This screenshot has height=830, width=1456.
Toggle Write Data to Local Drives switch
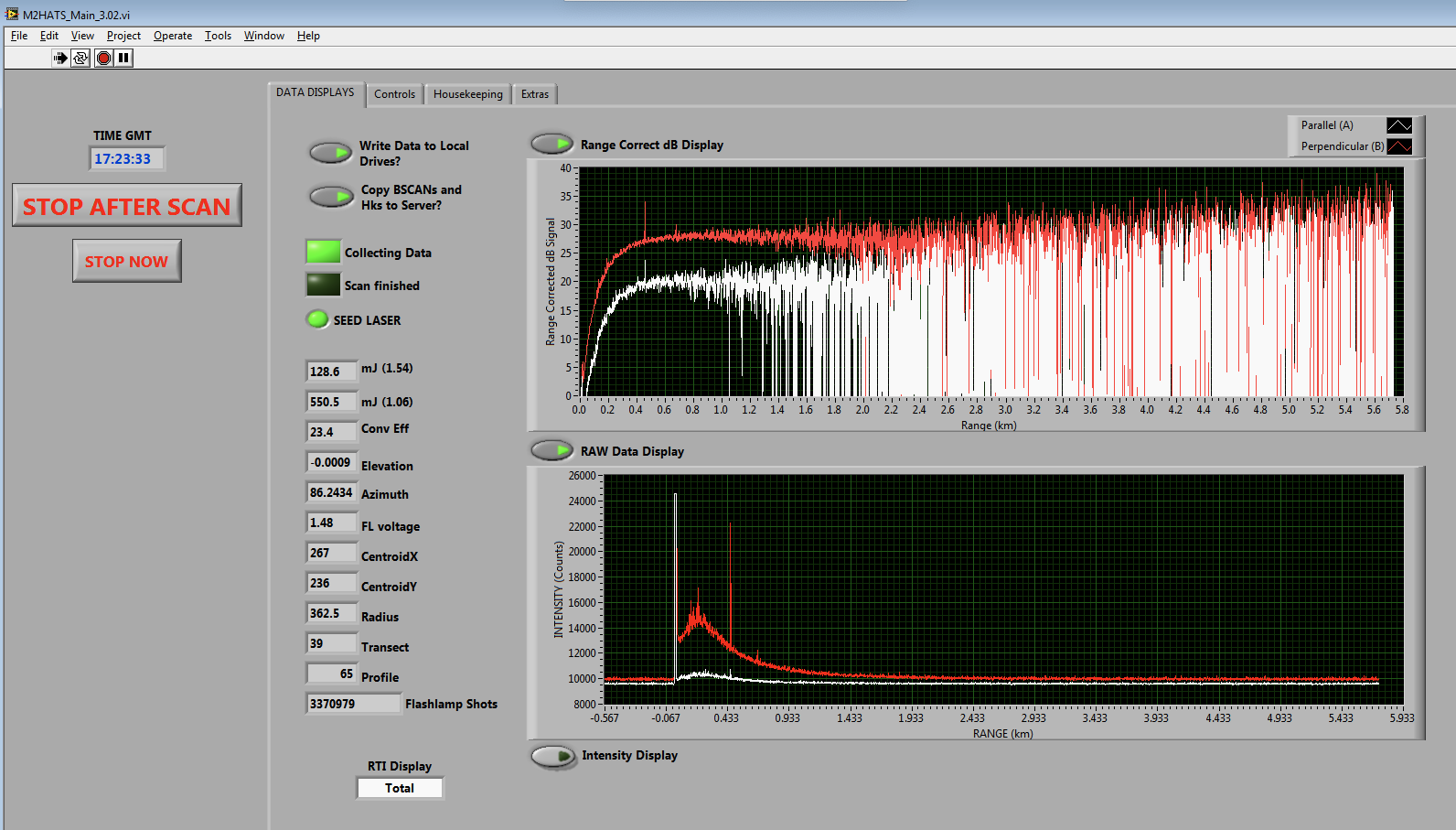tap(330, 152)
